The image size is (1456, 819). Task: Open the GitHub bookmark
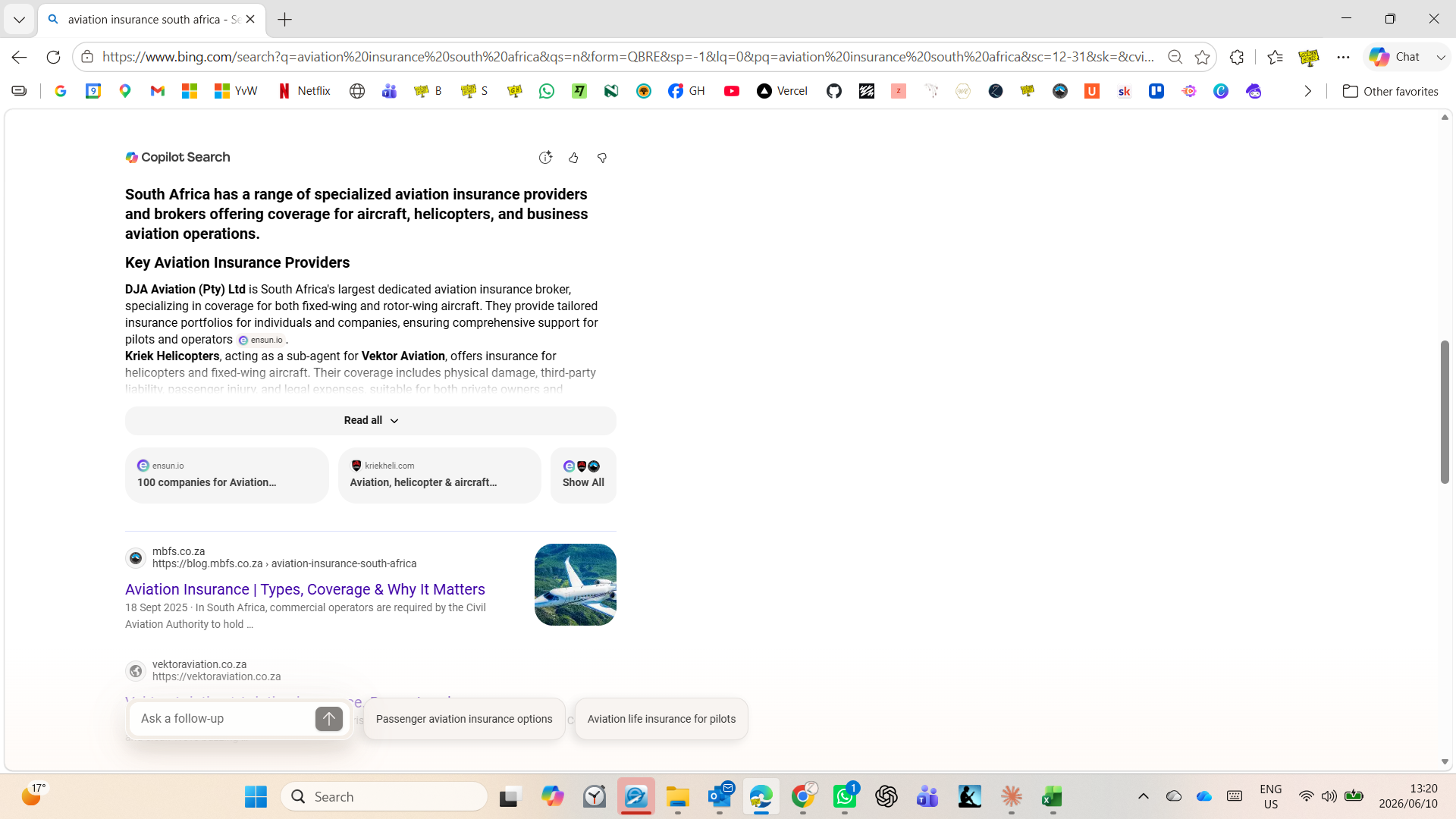pos(834,91)
